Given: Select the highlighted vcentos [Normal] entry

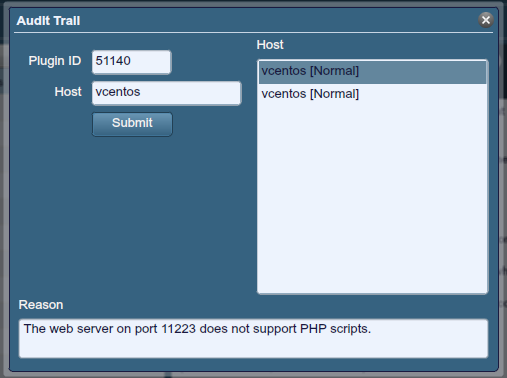Looking at the screenshot, I should point(372,72).
